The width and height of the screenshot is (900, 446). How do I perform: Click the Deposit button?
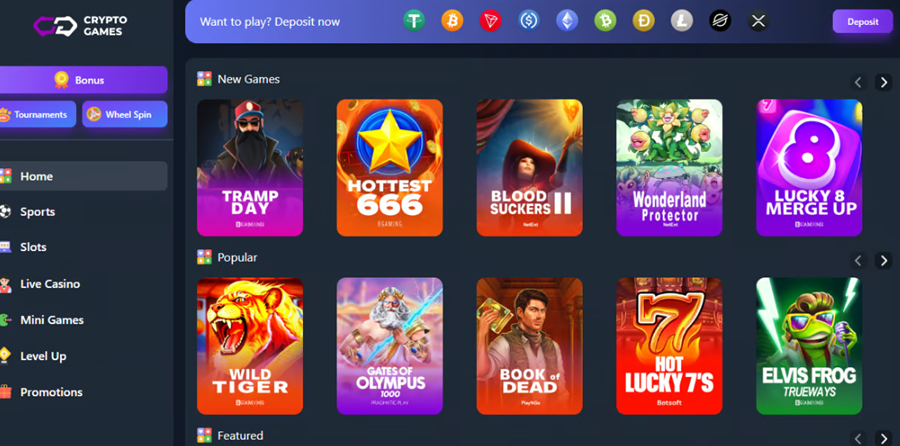[863, 22]
